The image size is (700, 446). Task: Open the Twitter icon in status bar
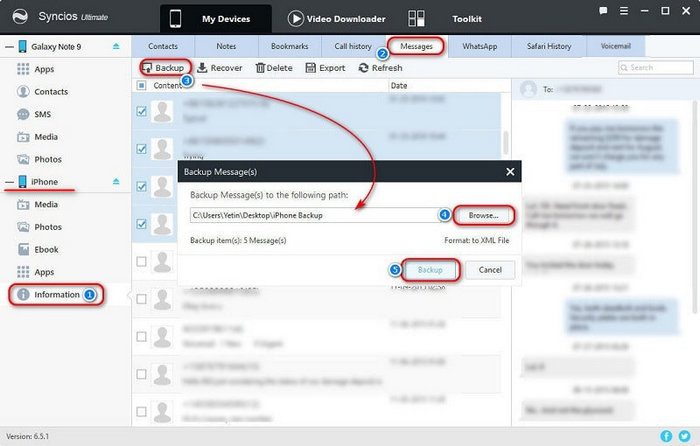click(684, 436)
